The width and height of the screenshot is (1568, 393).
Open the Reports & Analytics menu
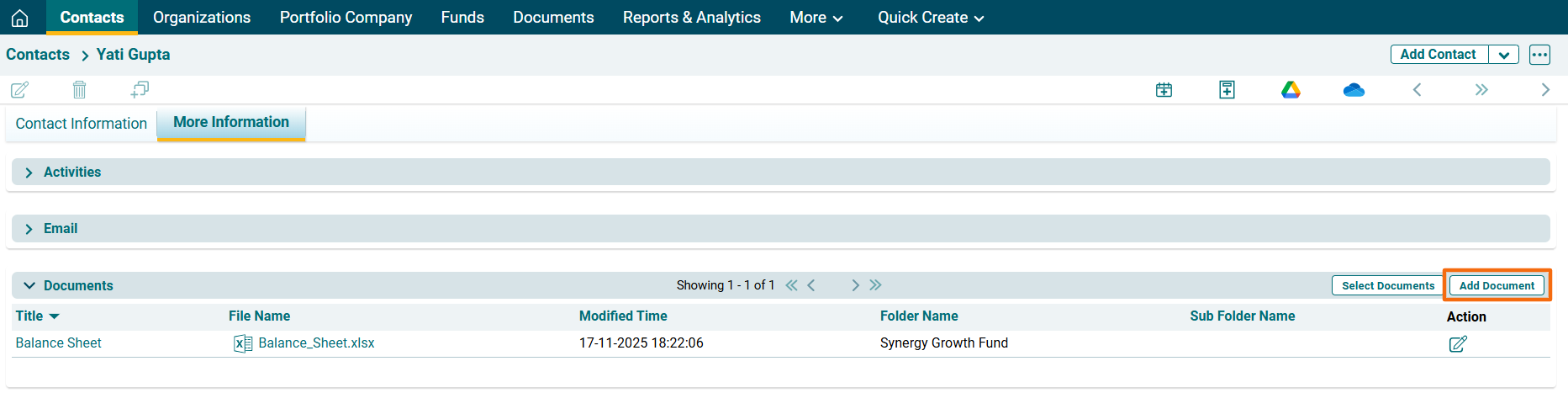click(x=691, y=18)
